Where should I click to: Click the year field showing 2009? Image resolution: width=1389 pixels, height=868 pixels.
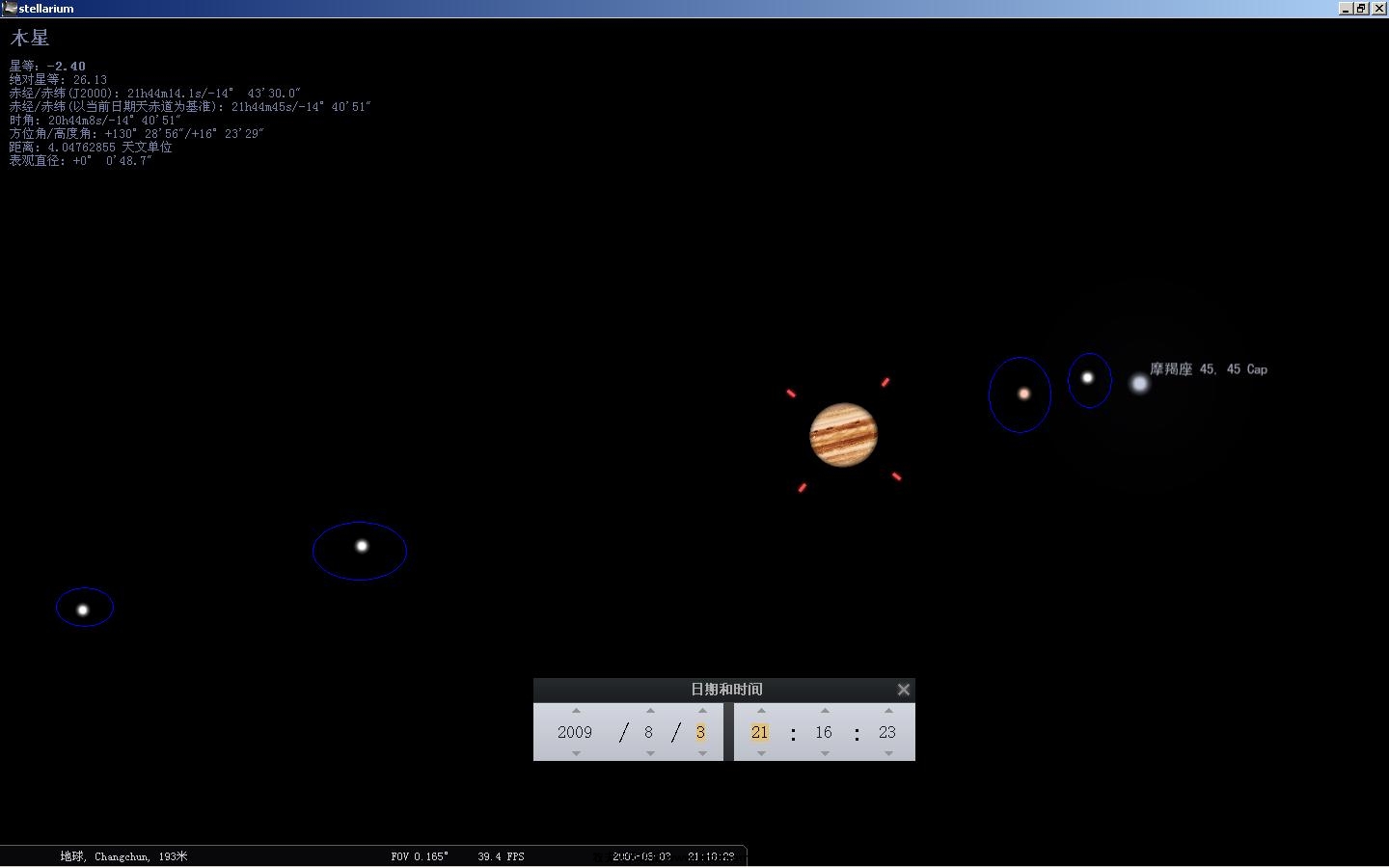pyautogui.click(x=575, y=732)
